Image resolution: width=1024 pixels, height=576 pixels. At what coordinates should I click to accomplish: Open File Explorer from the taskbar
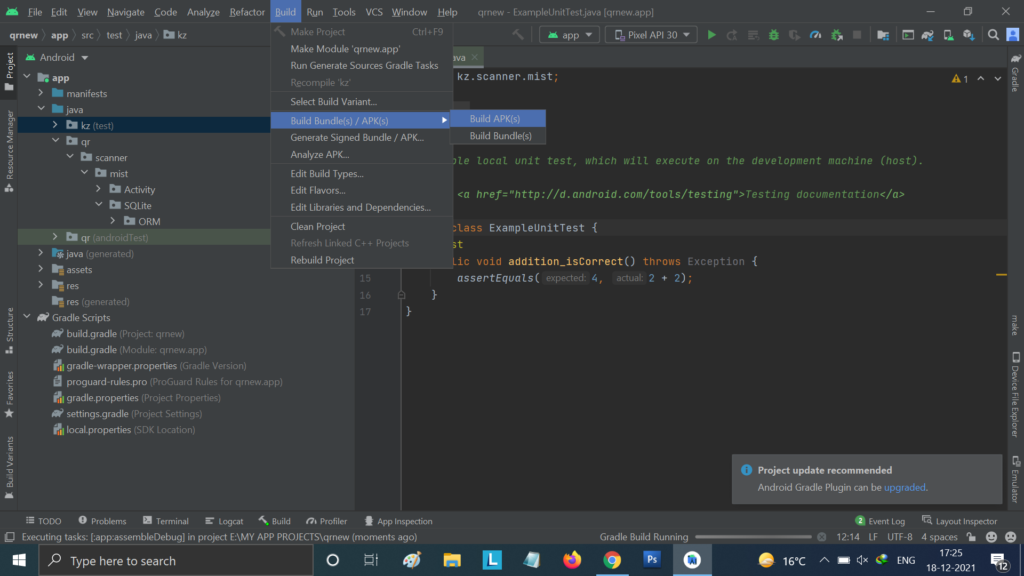pyautogui.click(x=452, y=560)
